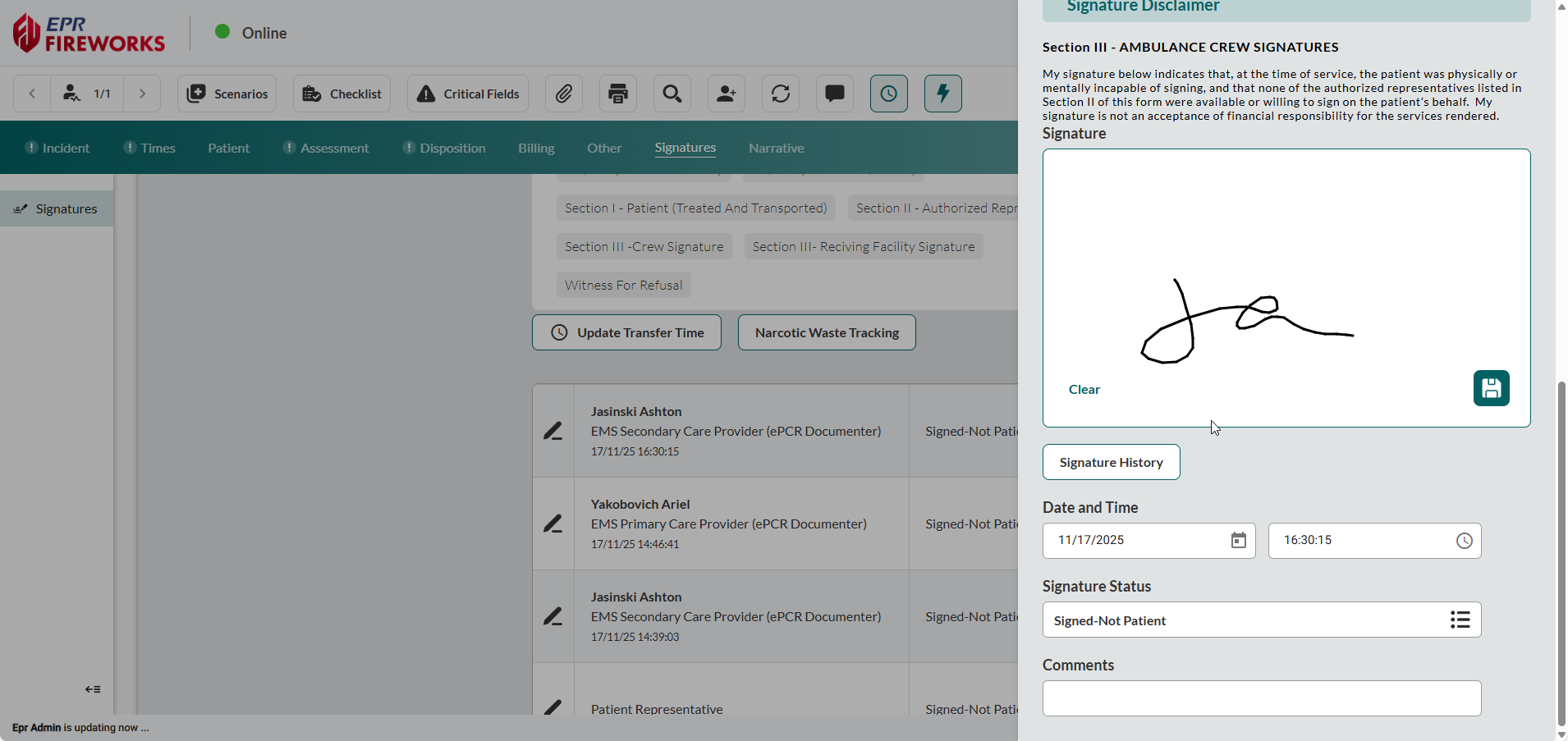Click the lightning bolt quick action icon

[943, 94]
